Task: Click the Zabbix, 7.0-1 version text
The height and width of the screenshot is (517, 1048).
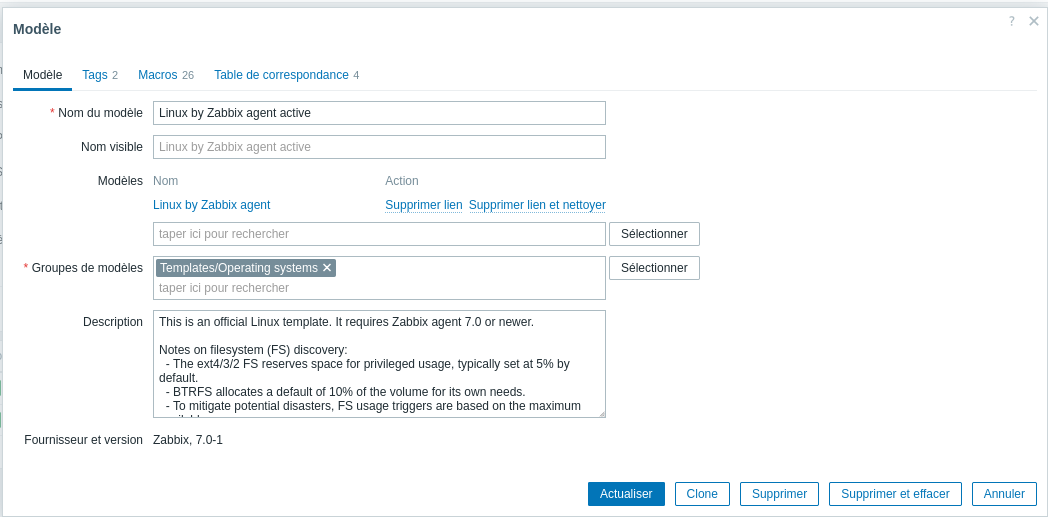Action: pos(188,440)
